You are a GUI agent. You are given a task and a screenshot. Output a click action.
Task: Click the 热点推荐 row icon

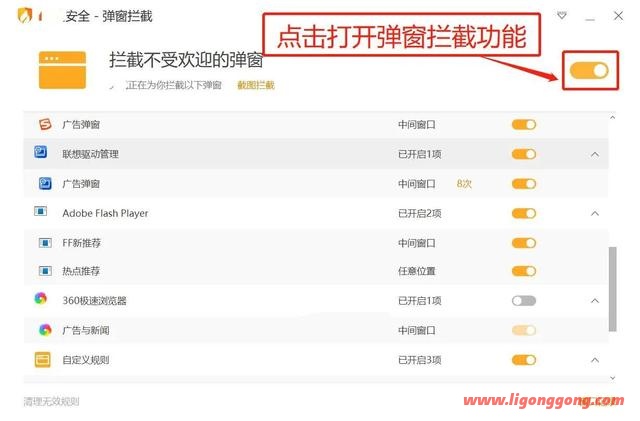pyautogui.click(x=45, y=271)
